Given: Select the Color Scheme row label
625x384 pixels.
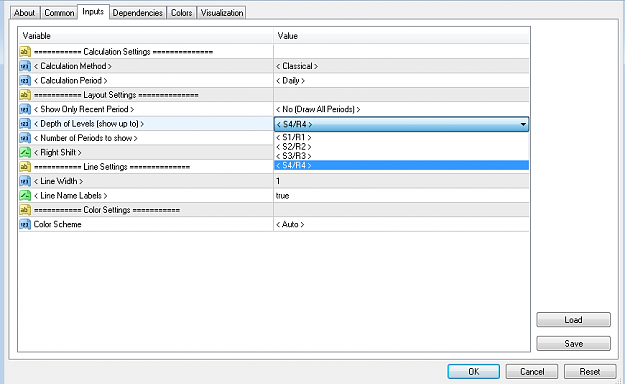Looking at the screenshot, I should 57,224.
